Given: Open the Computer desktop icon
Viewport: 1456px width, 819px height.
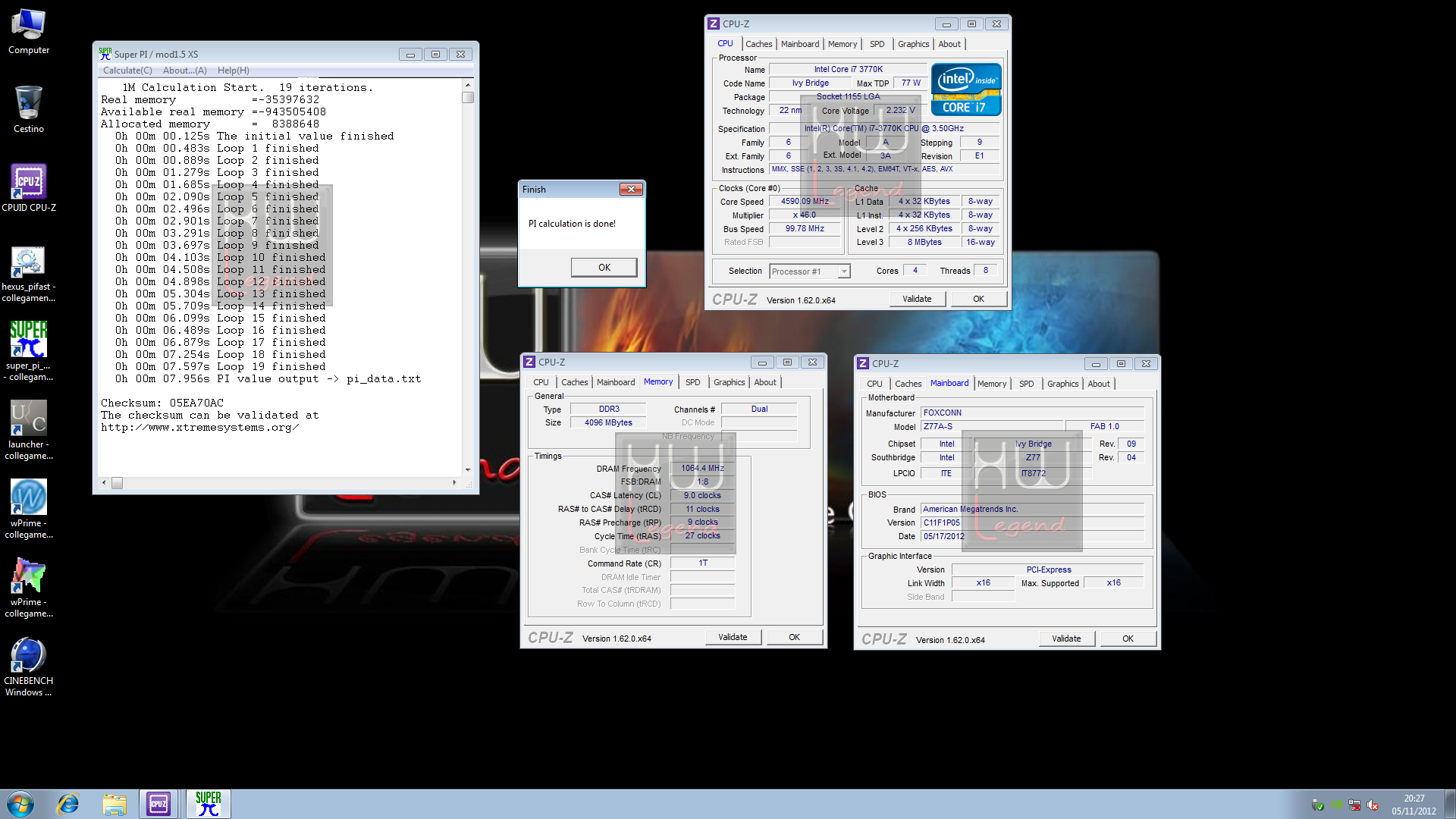Looking at the screenshot, I should point(29,32).
